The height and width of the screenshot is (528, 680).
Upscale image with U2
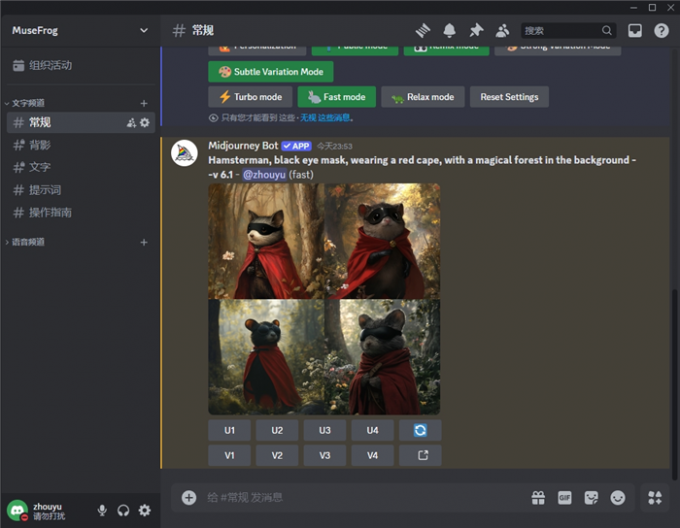[x=277, y=430]
